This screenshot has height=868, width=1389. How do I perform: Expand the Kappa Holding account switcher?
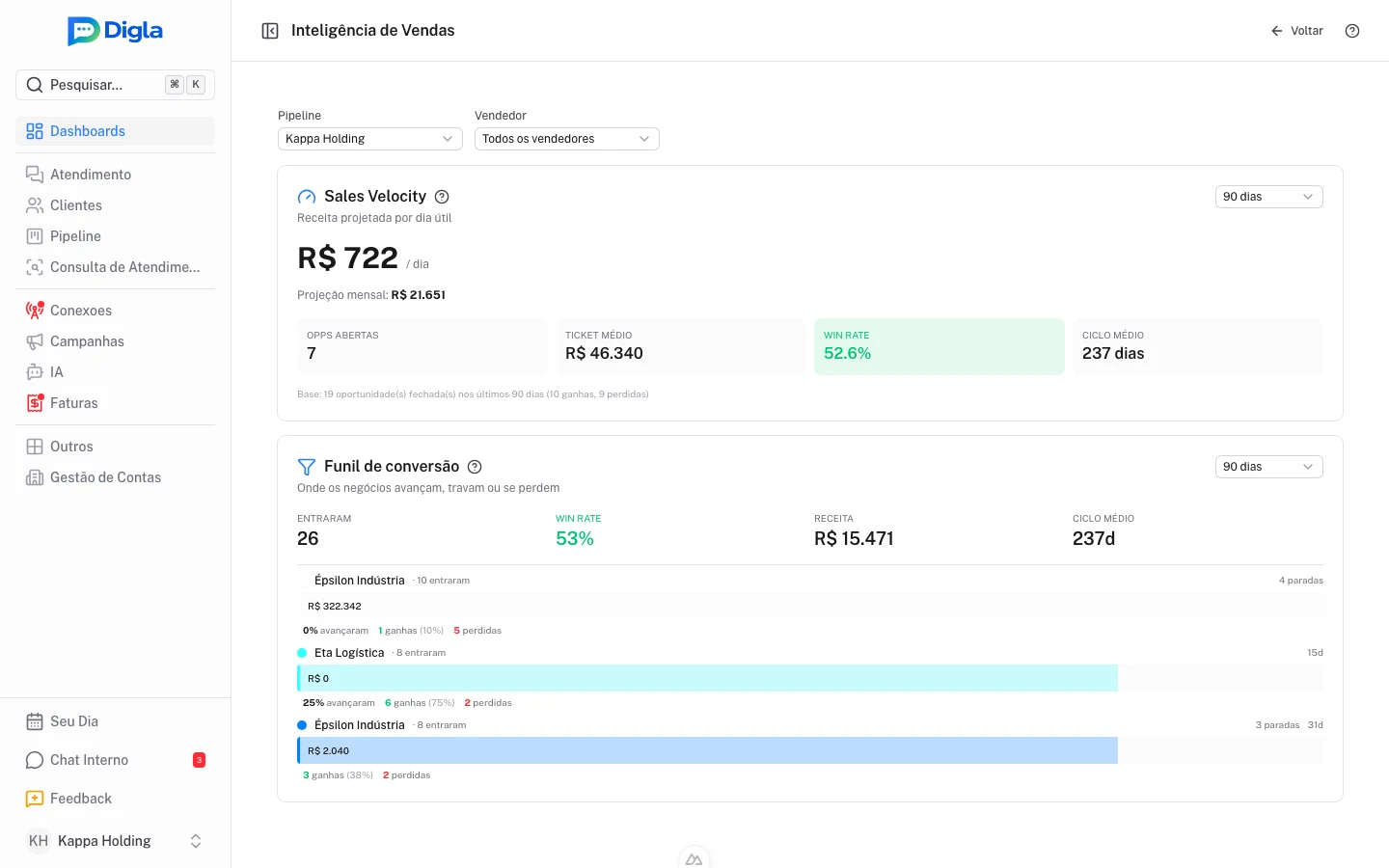[115, 841]
